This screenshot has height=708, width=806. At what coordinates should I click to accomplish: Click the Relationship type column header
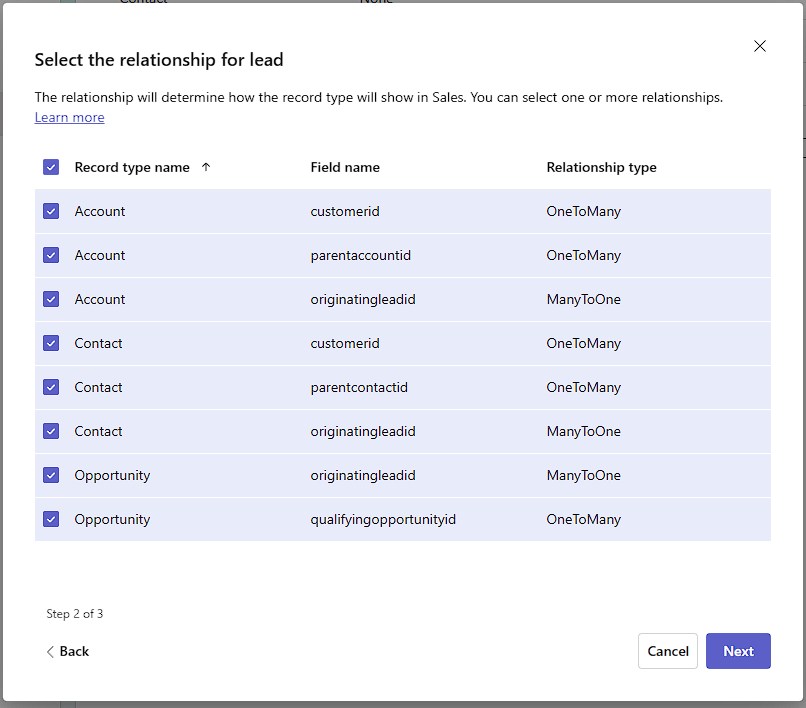tap(601, 167)
